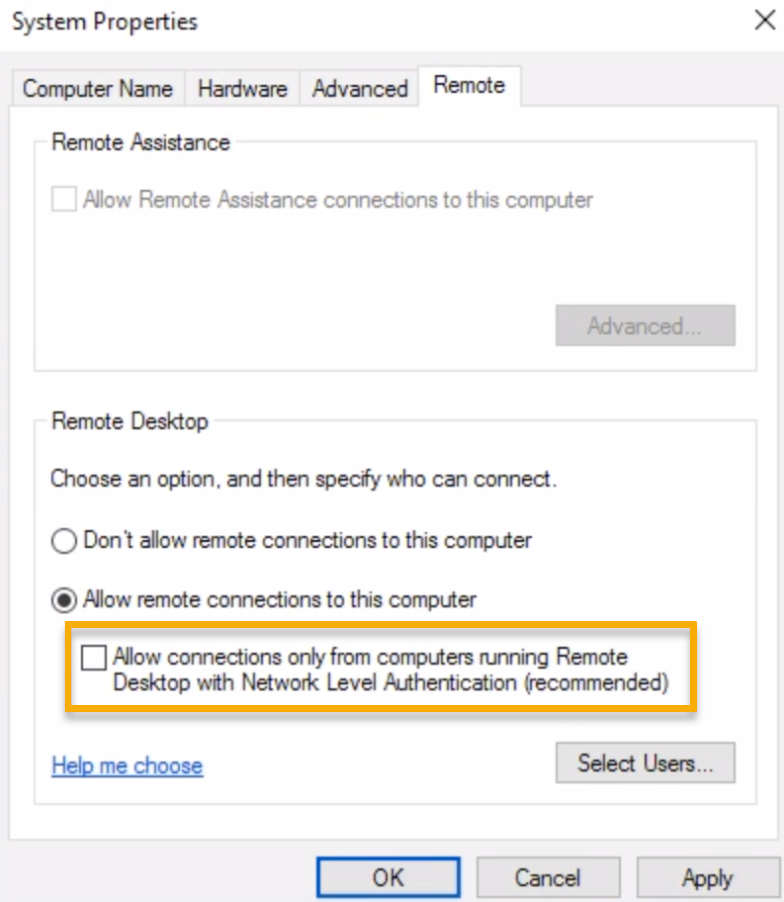Tick the Allow Remote Assistance connections checkbox
The width and height of the screenshot is (784, 902).
[64, 199]
